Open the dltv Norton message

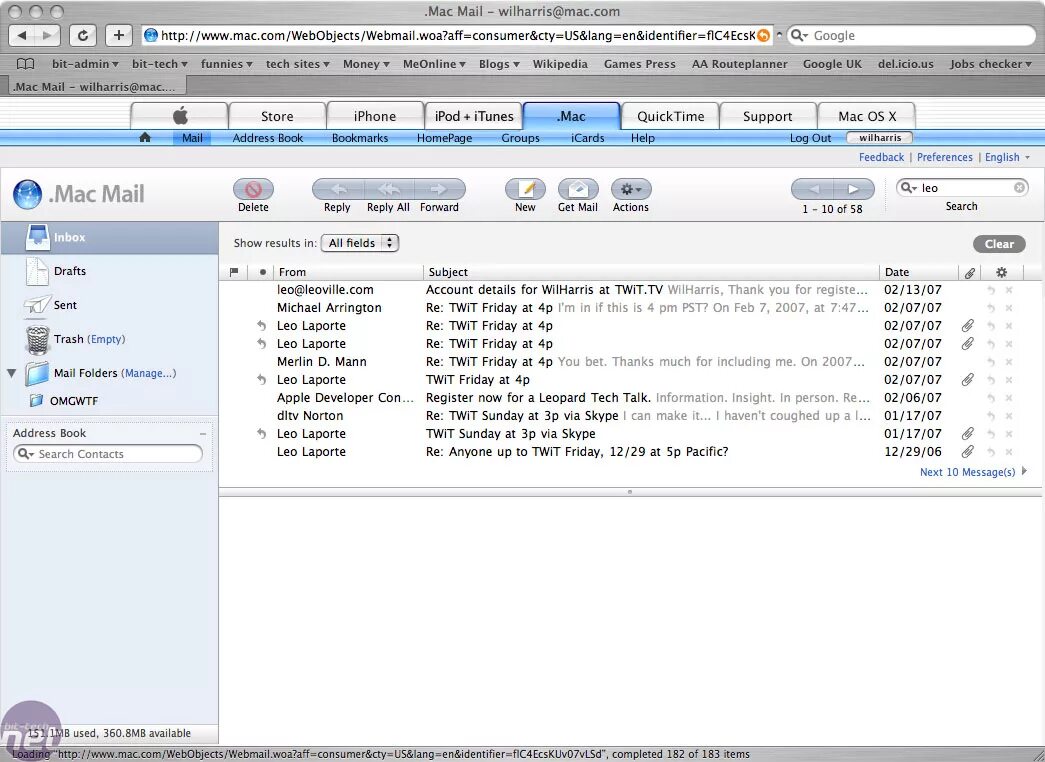click(x=630, y=416)
